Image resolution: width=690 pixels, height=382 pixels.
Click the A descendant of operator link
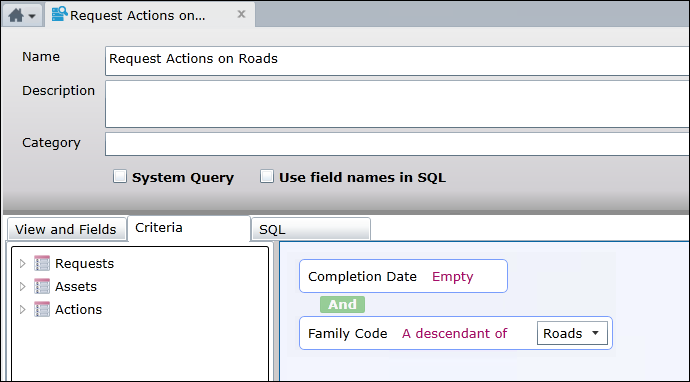click(x=455, y=333)
